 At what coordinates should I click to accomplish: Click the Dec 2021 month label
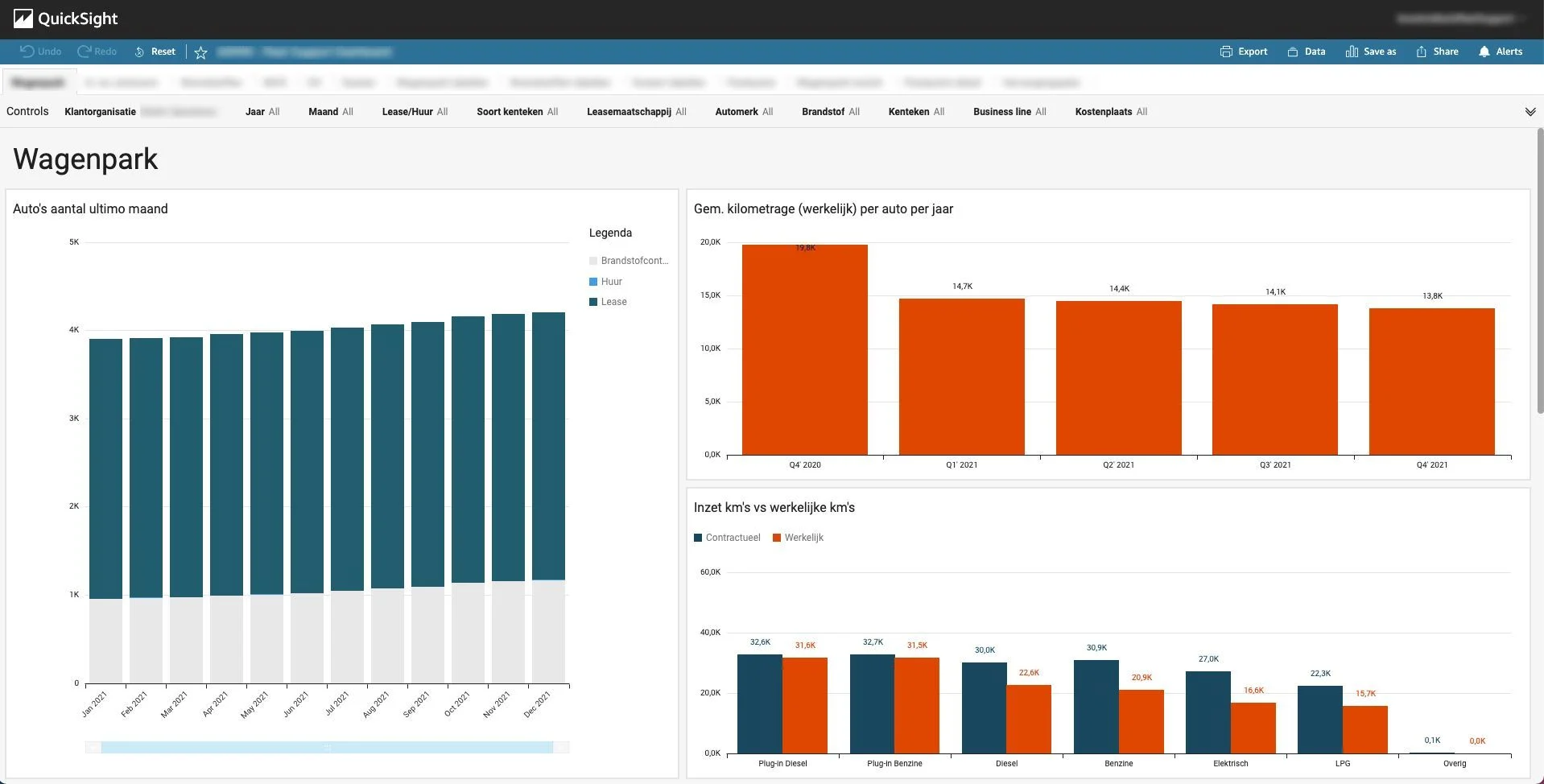(x=537, y=704)
